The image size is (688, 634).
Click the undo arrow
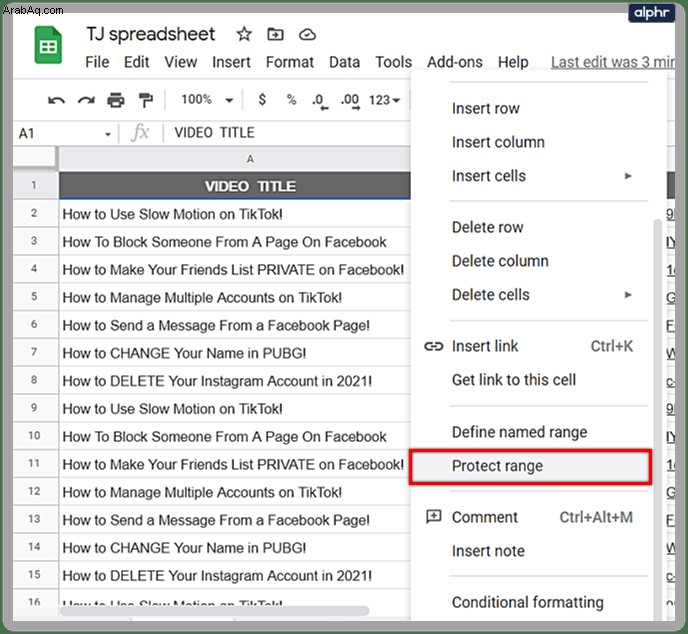pyautogui.click(x=57, y=100)
